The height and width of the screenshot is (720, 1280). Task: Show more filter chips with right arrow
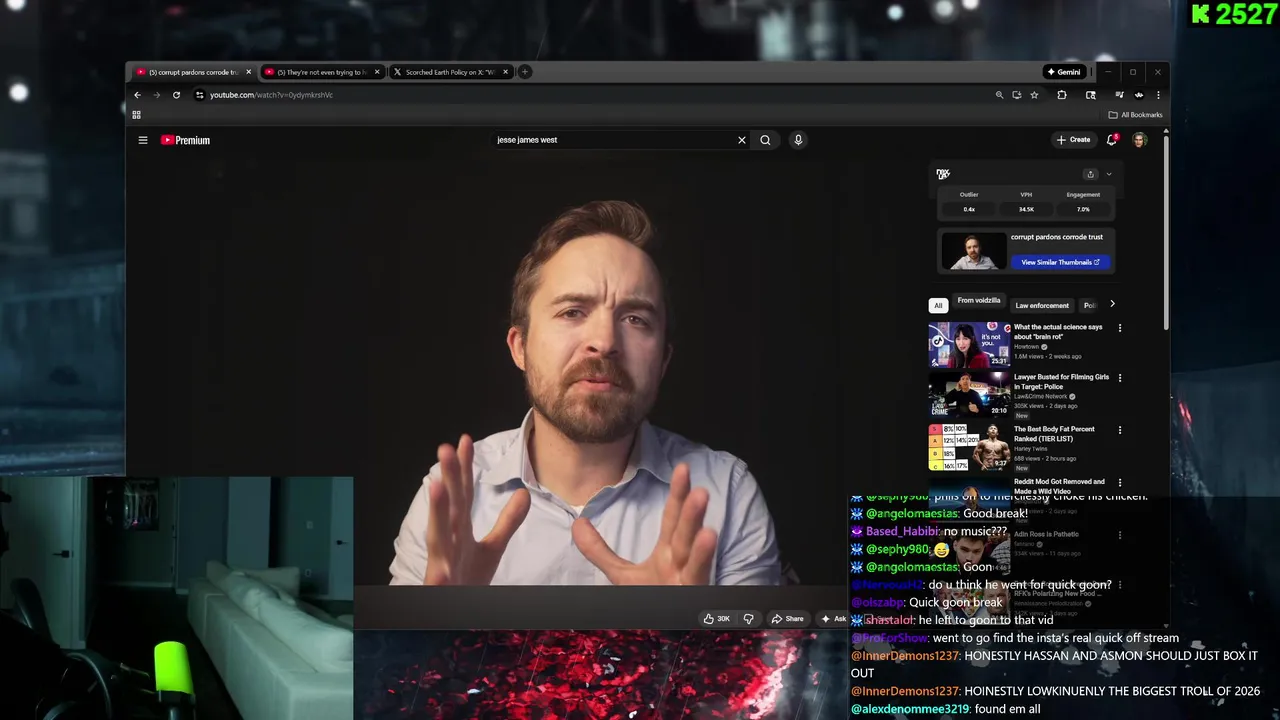[1112, 304]
